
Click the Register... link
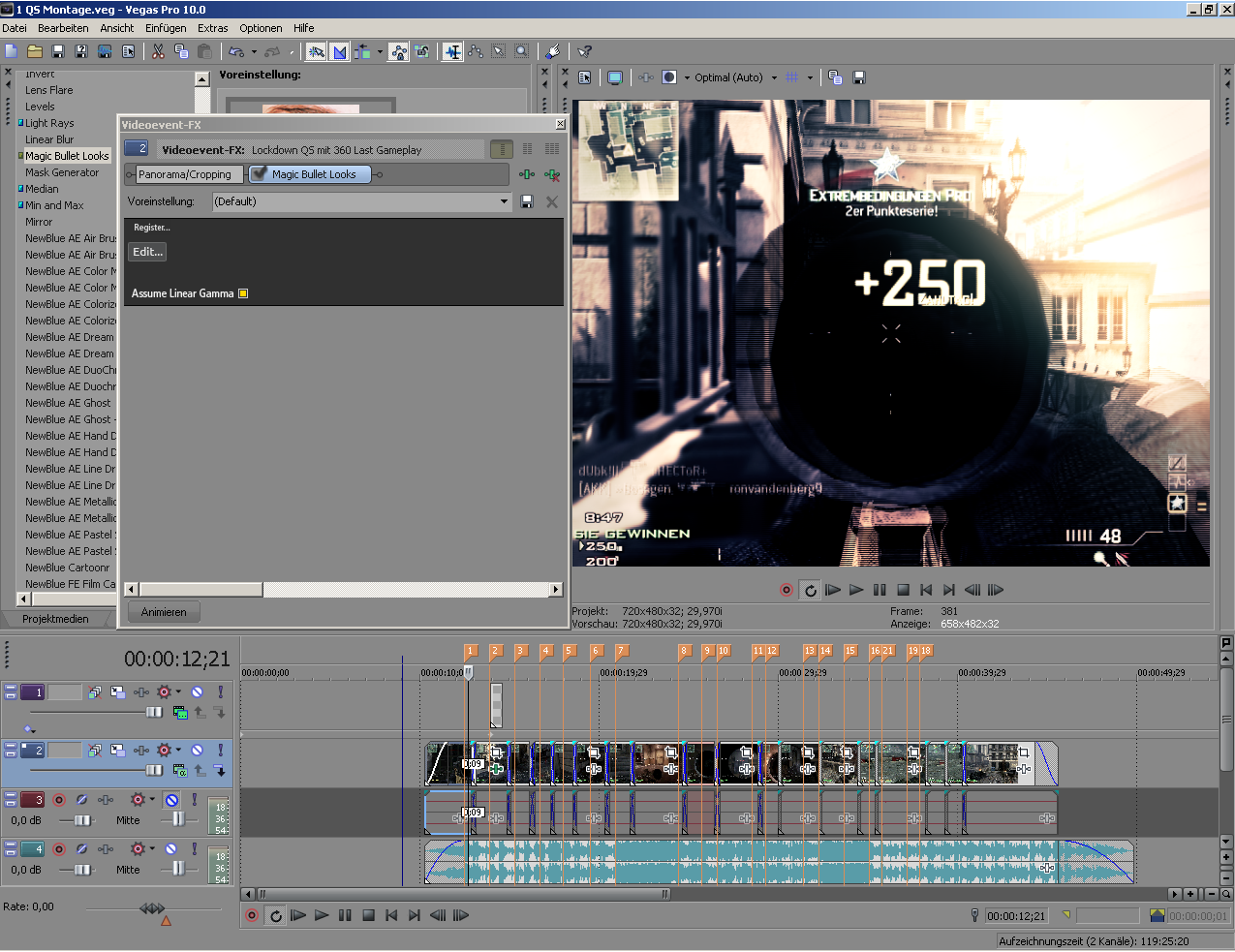(152, 228)
